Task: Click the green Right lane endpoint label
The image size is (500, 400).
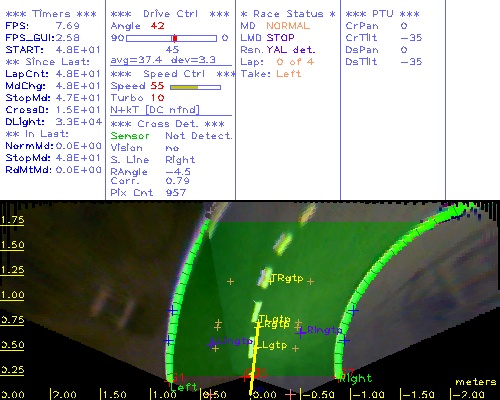Action: click(355, 378)
